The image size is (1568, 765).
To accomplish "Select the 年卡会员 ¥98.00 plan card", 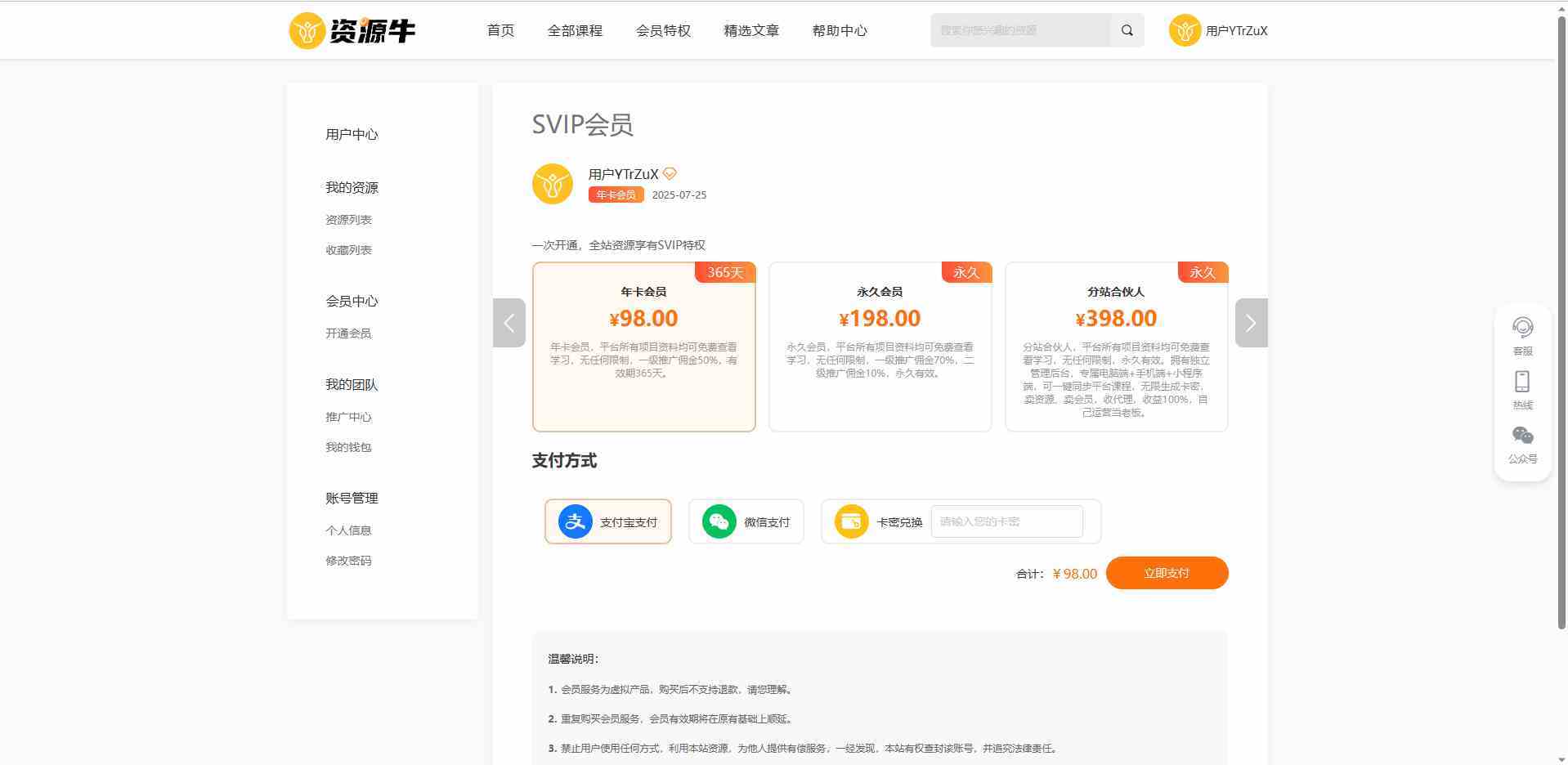I will click(x=644, y=347).
